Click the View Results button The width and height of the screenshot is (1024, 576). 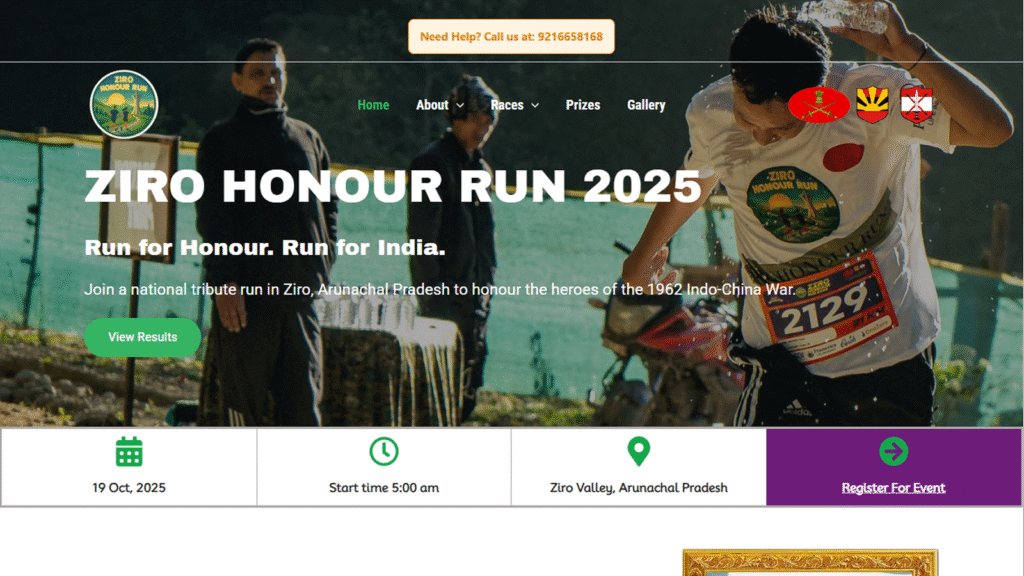click(x=142, y=337)
